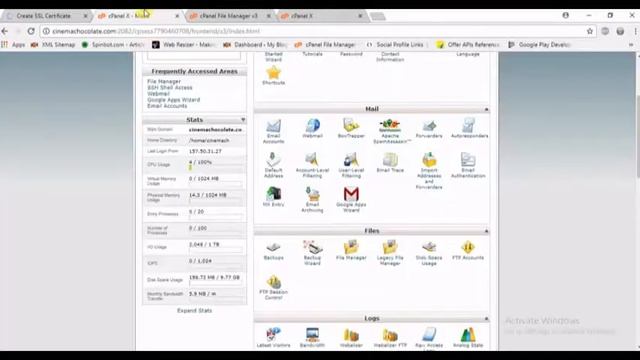The height and width of the screenshot is (360, 640).
Task: Open the Apps bookmarks shortcut
Action: 13,44
